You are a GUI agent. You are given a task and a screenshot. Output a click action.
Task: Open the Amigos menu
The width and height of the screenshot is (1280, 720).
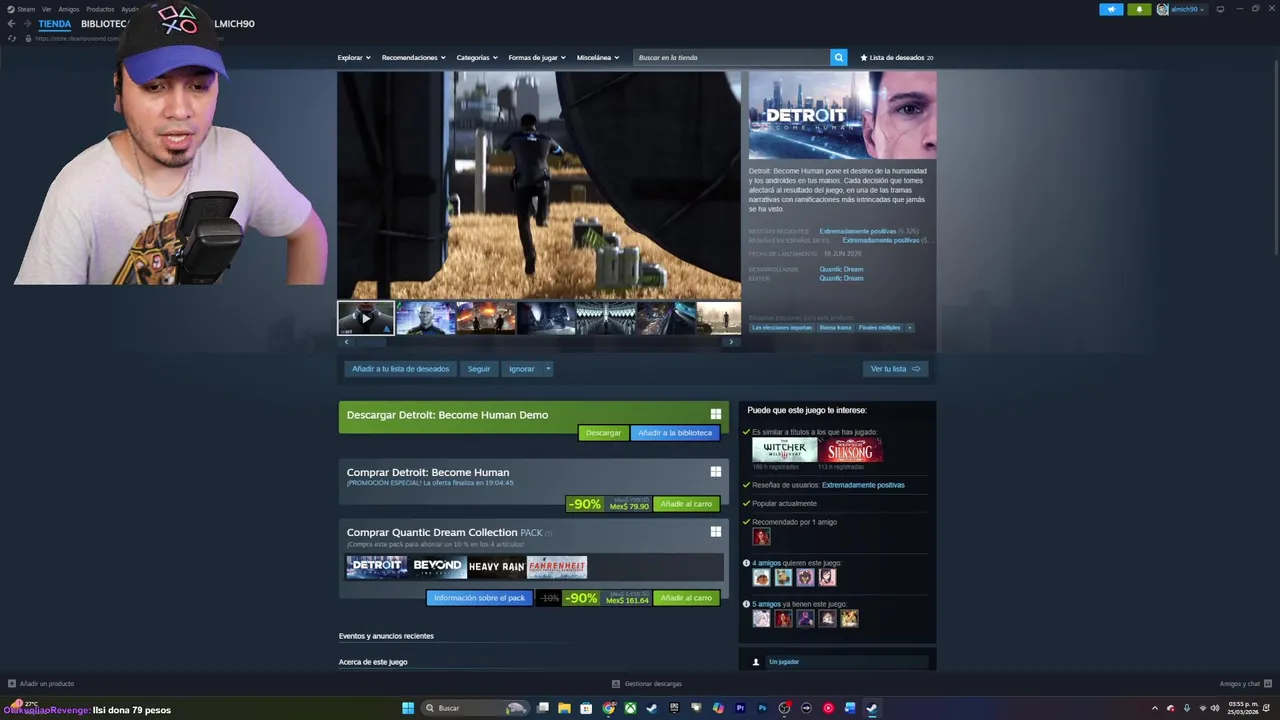coord(68,9)
